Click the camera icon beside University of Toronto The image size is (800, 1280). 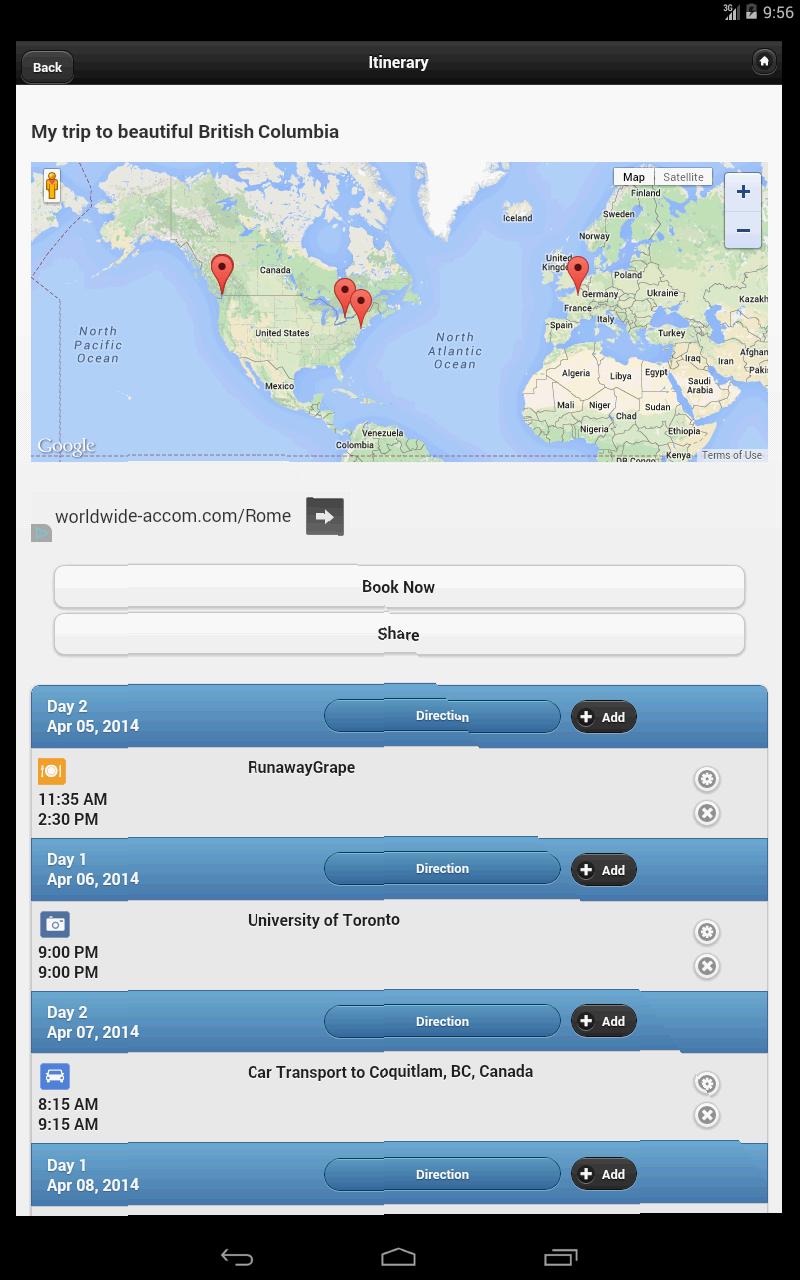click(54, 924)
